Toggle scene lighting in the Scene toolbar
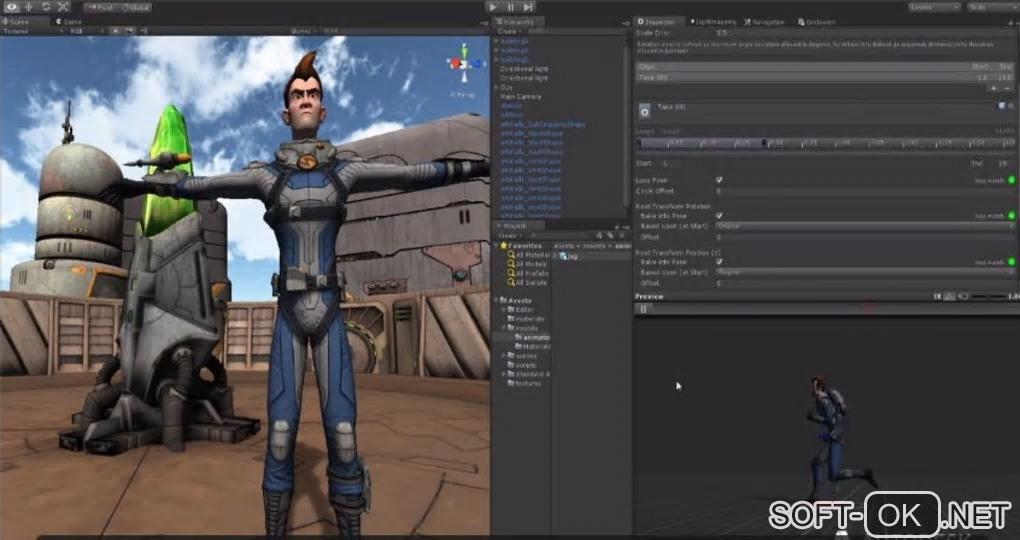The image size is (1020, 540). (115, 31)
